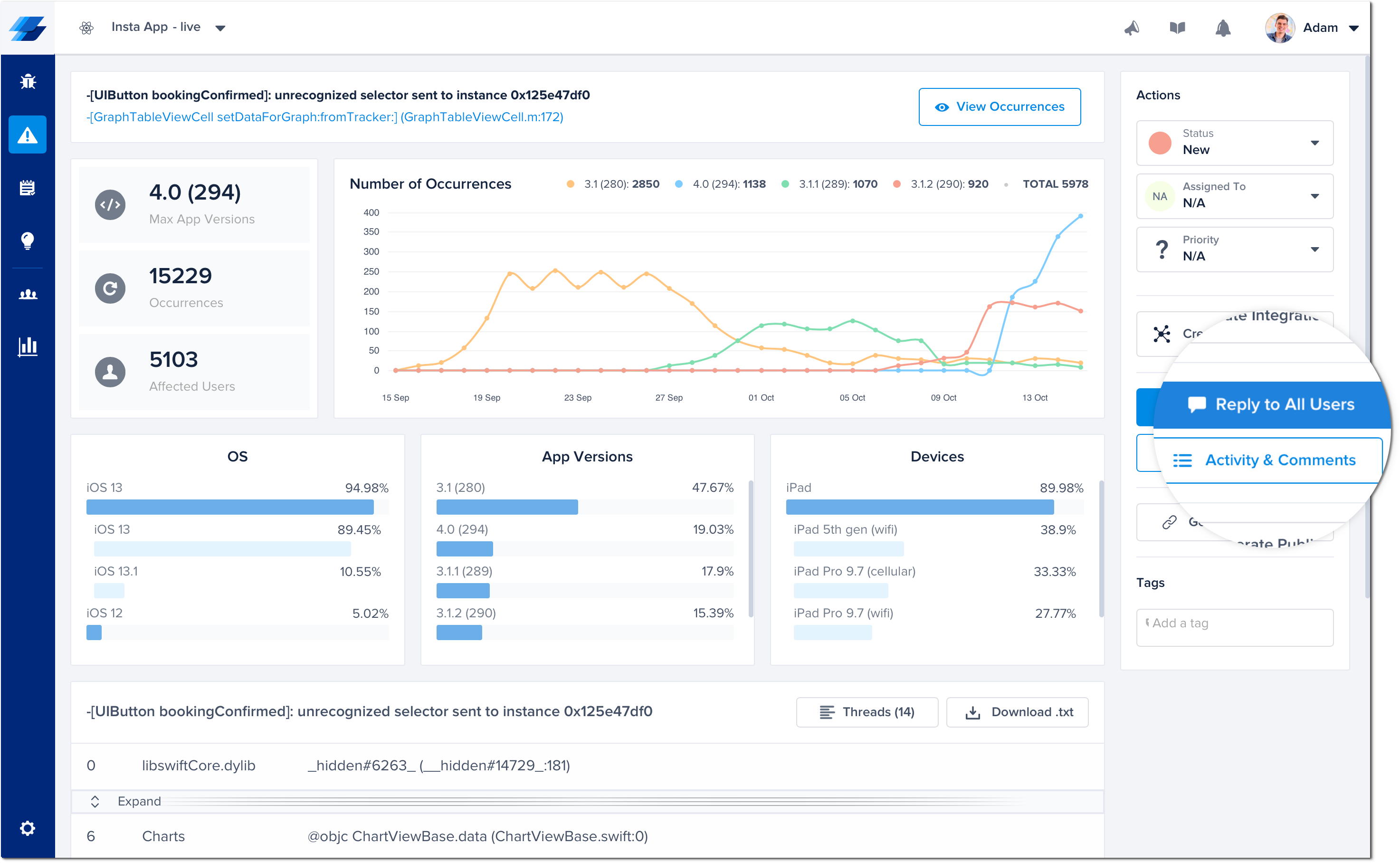
Task: Click the notifications bell icon
Action: click(1223, 28)
